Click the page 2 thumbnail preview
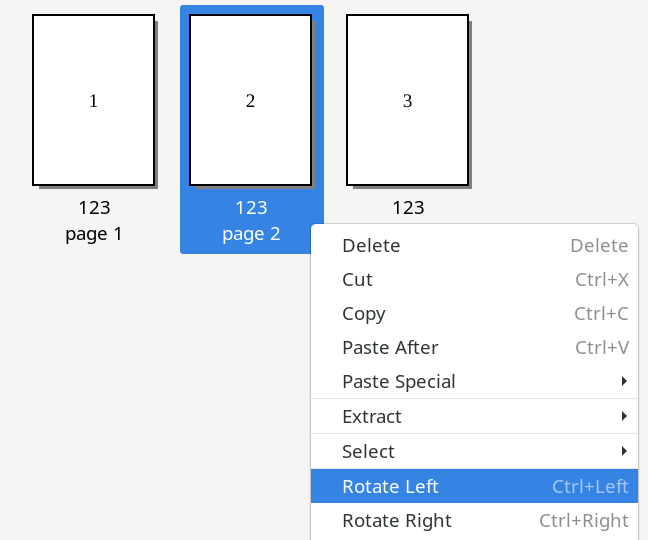Image resolution: width=648 pixels, height=540 pixels. 250,100
